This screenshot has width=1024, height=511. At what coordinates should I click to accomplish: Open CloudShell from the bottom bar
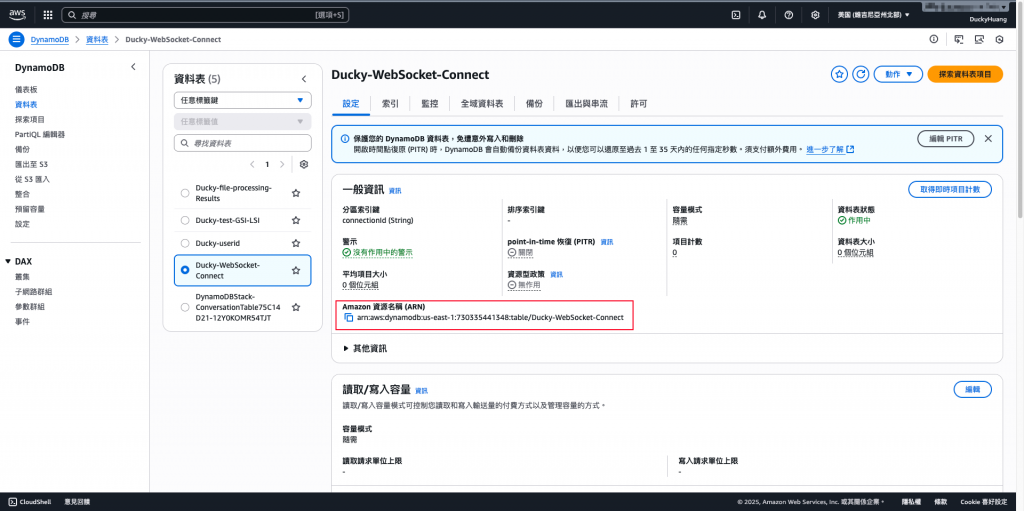(x=27, y=502)
